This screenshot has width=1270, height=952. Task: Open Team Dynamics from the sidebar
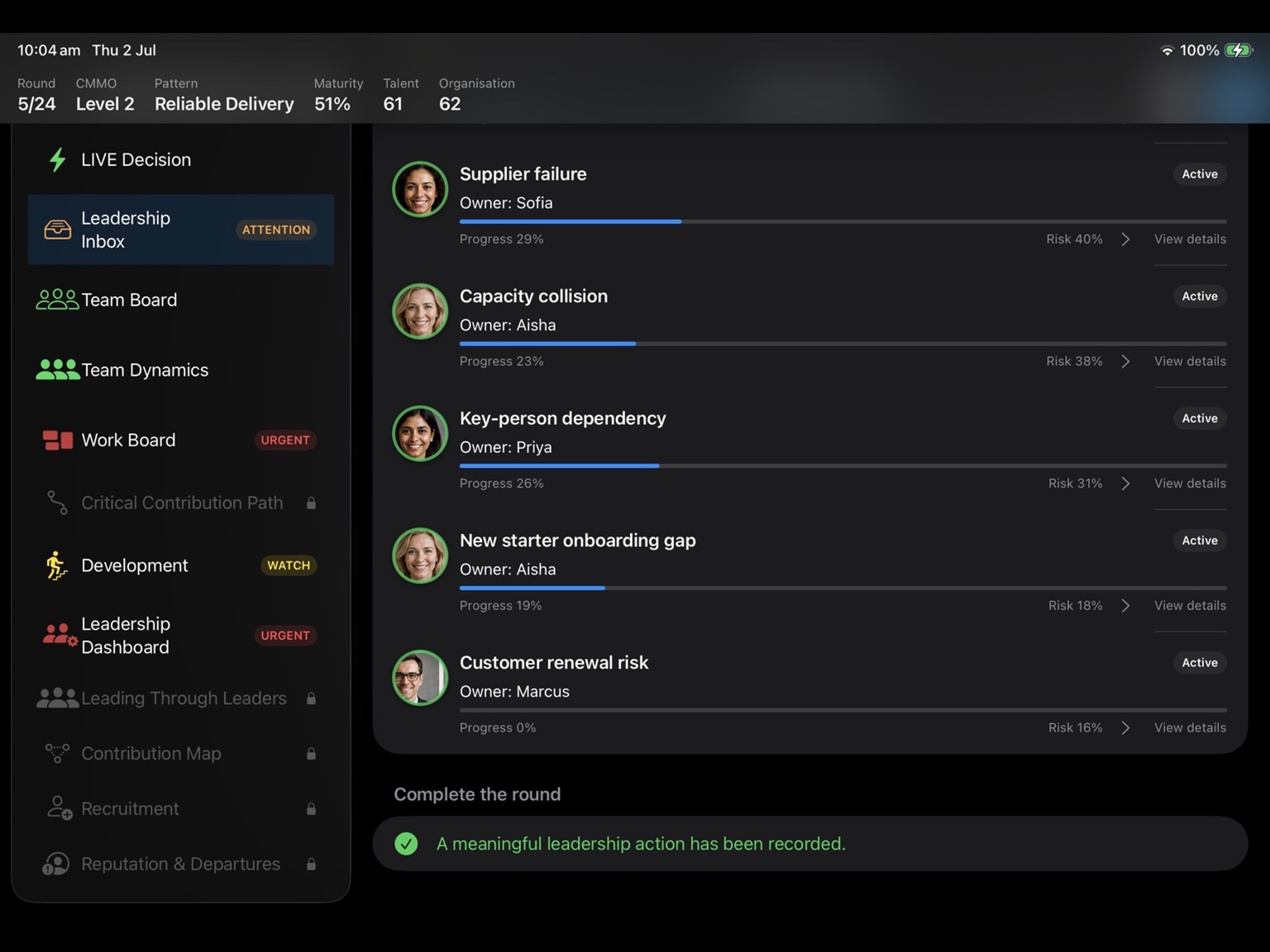click(181, 369)
